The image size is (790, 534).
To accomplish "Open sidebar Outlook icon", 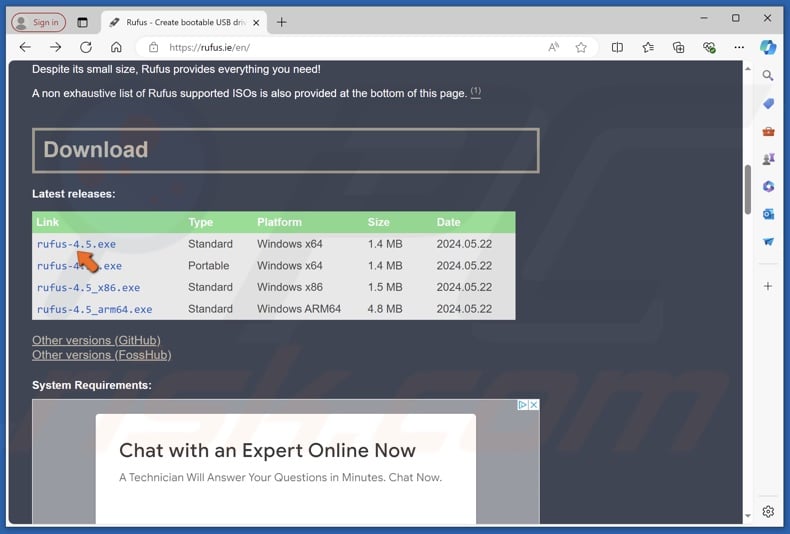I will [x=768, y=214].
